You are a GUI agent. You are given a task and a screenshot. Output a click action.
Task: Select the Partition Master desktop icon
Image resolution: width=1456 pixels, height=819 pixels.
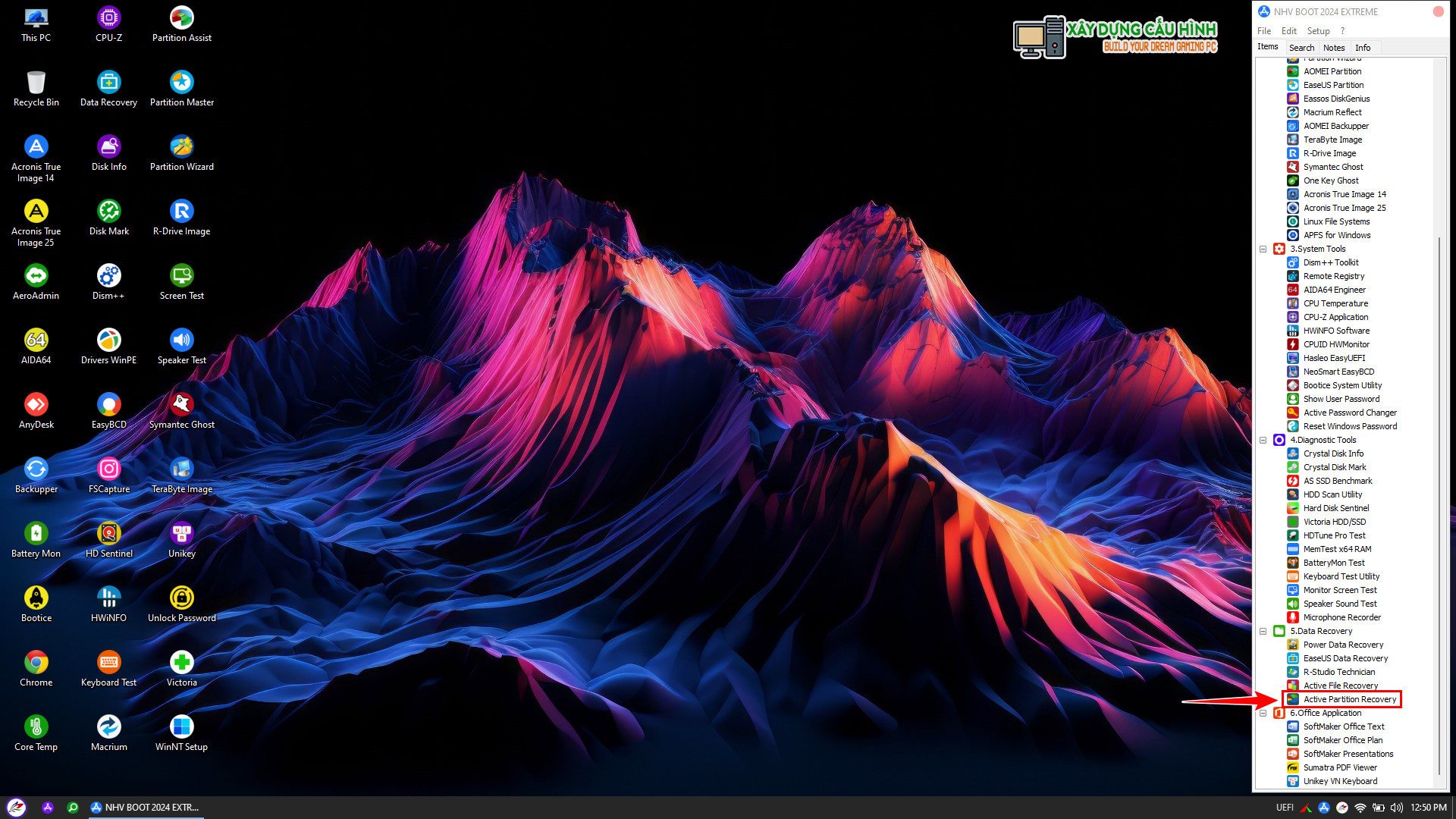pos(181,89)
